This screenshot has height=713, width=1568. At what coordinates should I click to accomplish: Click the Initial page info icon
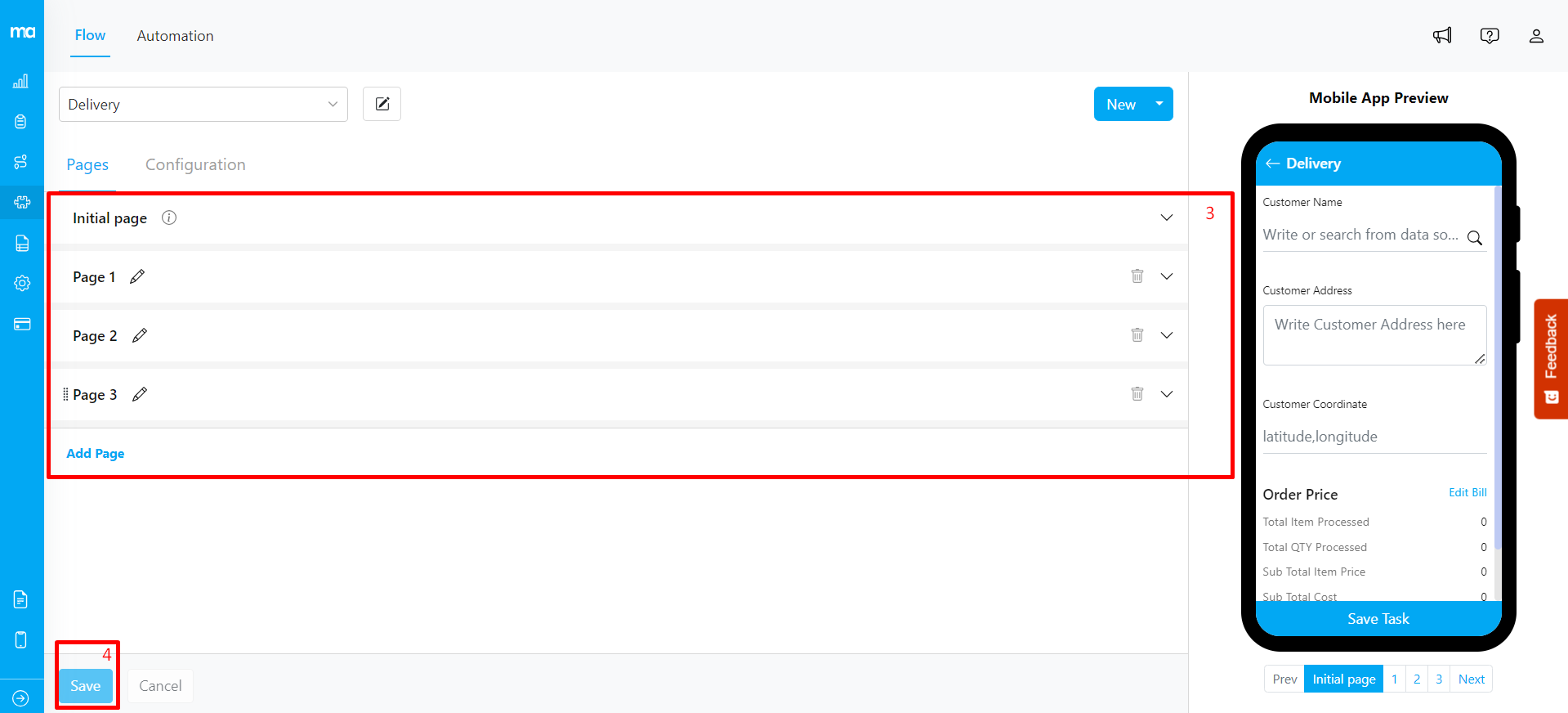[169, 217]
